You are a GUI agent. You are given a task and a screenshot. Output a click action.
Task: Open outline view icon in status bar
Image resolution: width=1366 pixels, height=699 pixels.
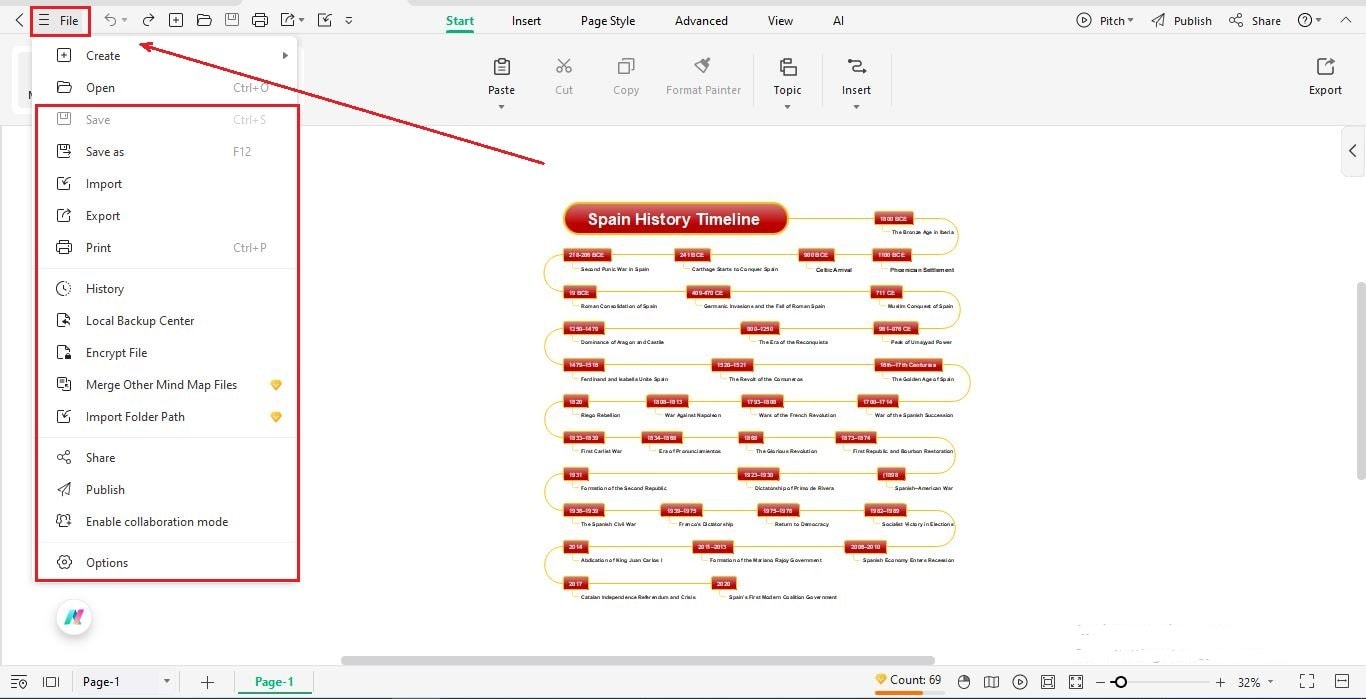20,681
